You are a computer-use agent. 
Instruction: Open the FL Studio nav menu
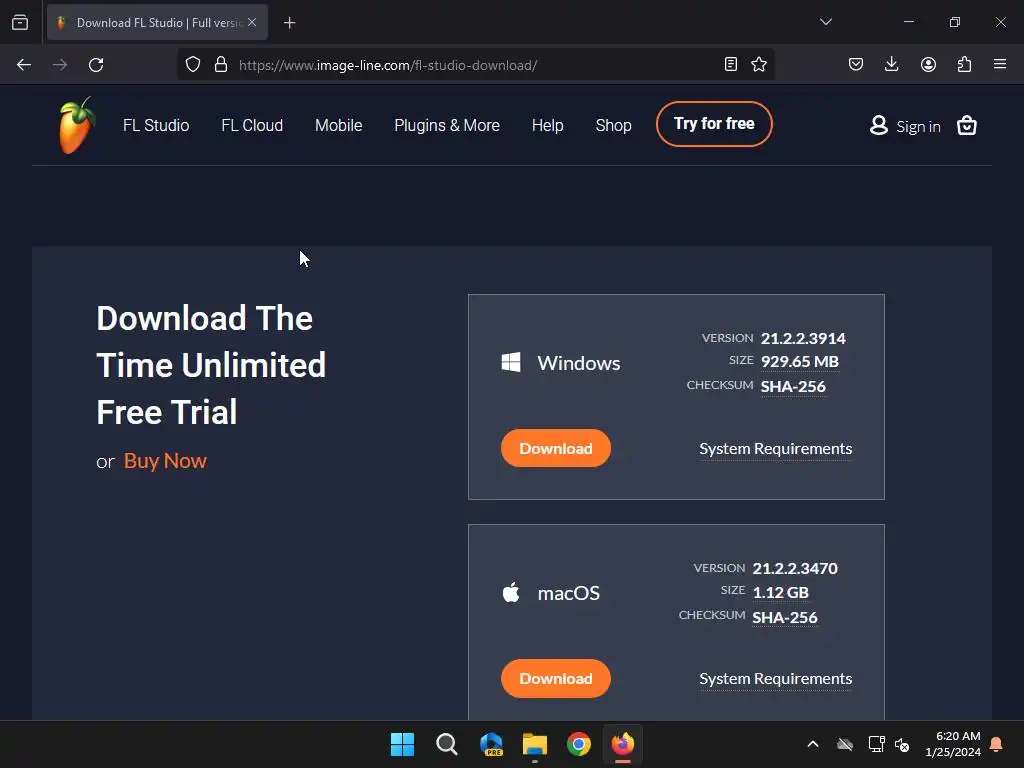tap(156, 125)
